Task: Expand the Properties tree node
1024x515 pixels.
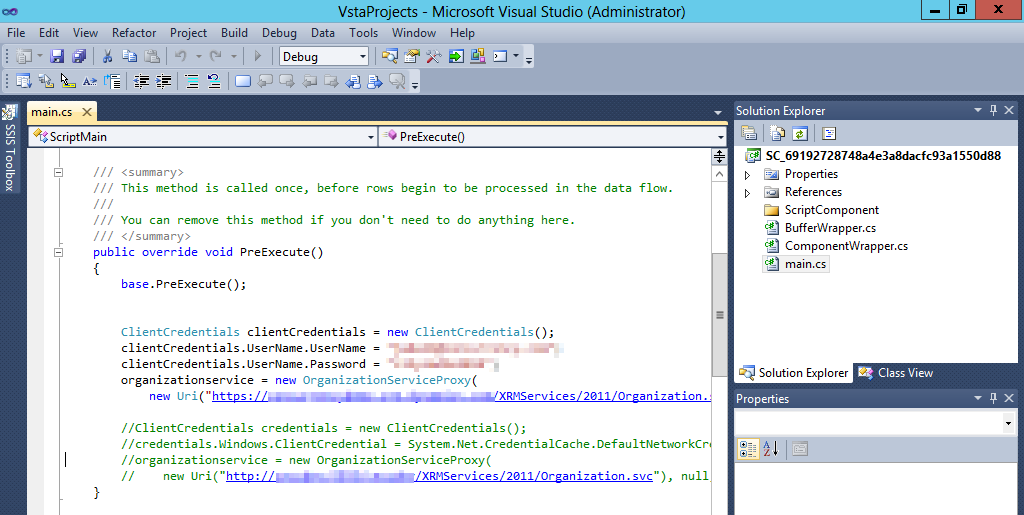Action: 748,175
